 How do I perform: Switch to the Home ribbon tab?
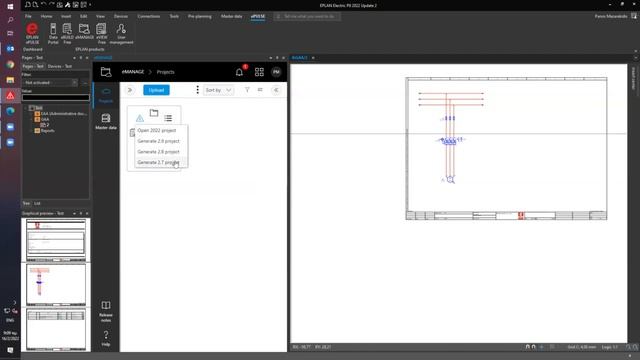[47, 16]
